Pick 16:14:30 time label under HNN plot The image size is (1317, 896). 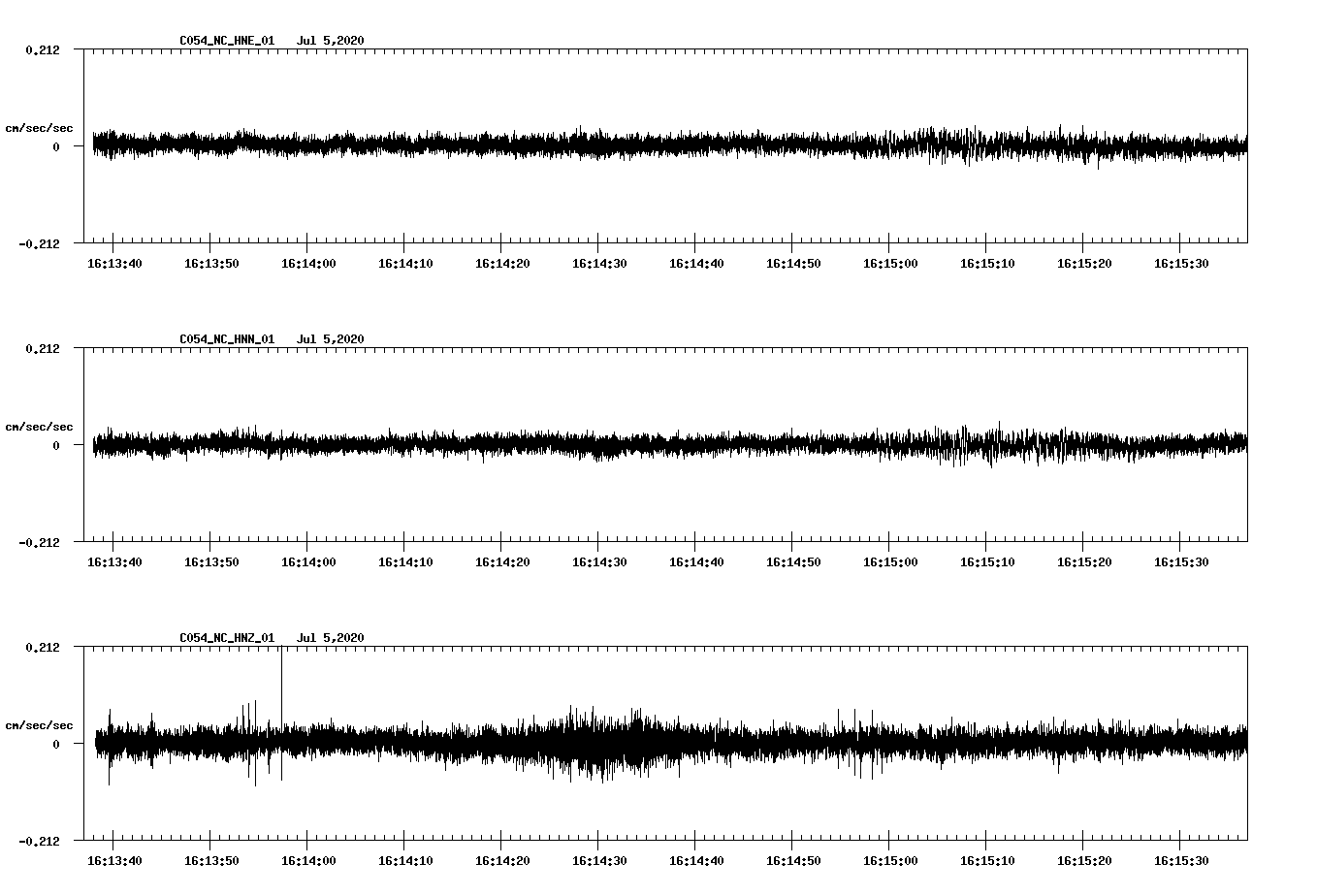tap(599, 562)
